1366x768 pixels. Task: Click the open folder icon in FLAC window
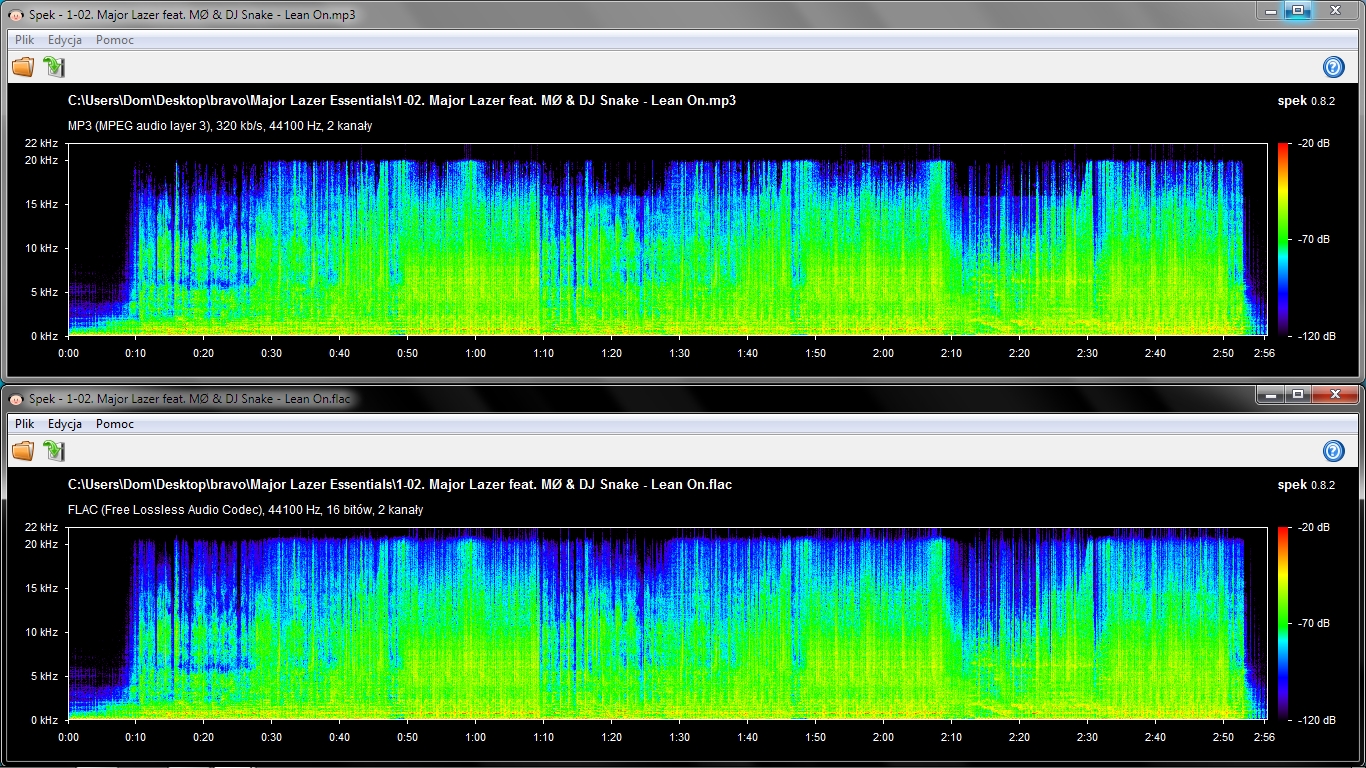[23, 451]
